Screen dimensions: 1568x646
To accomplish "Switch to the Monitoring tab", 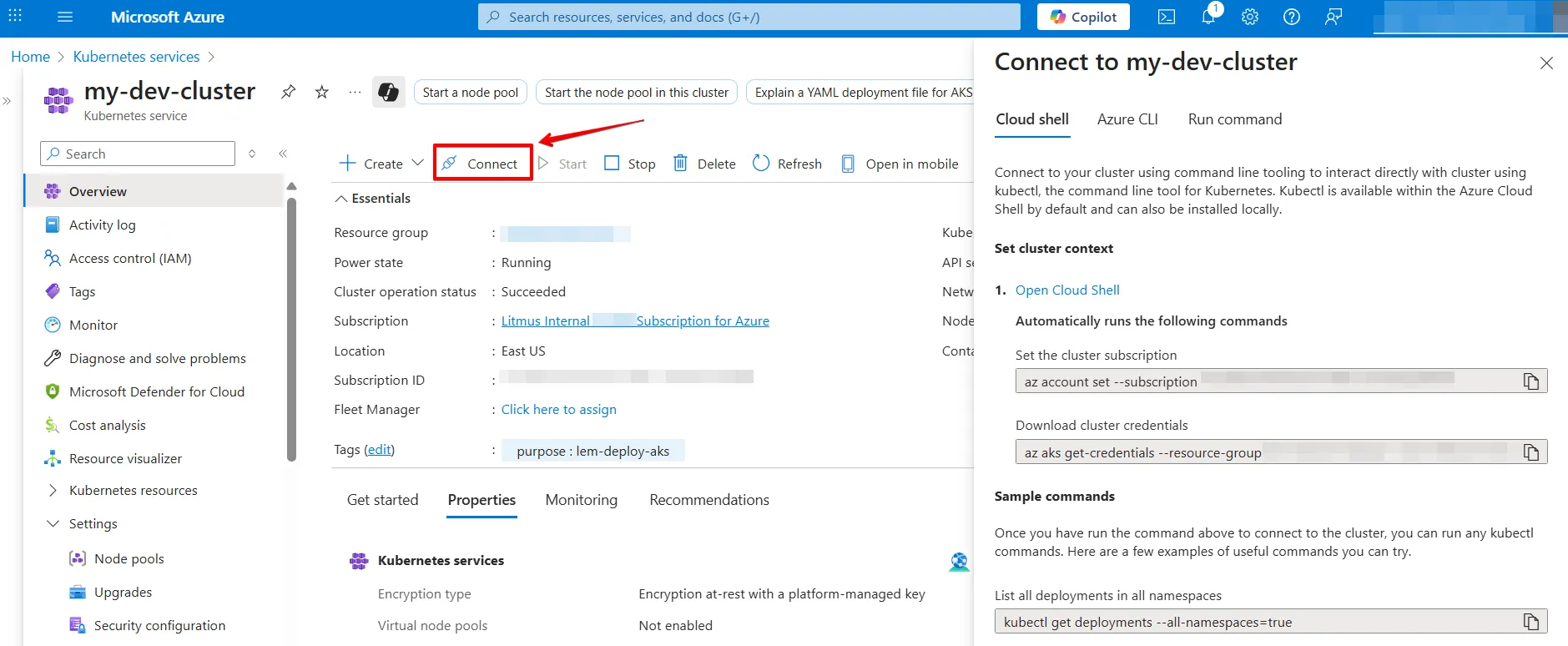I will click(x=582, y=500).
